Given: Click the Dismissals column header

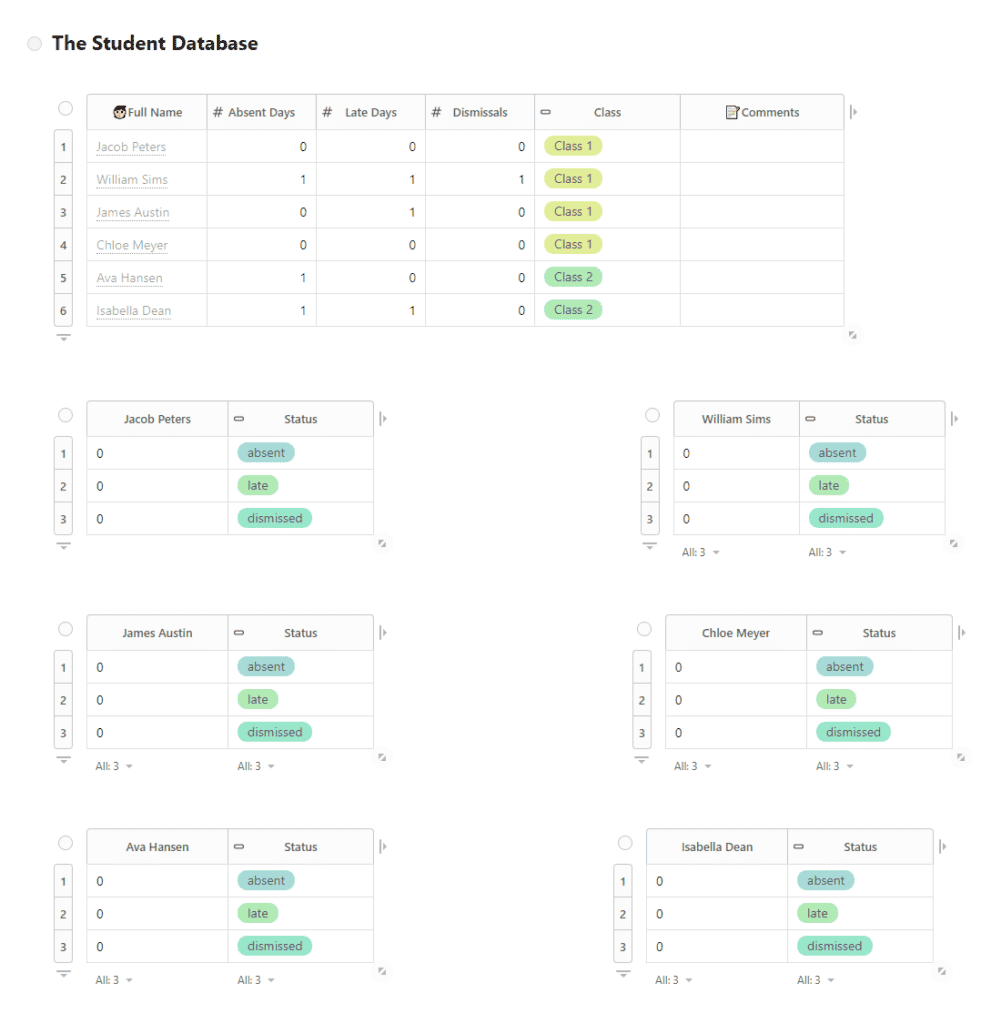Looking at the screenshot, I should tap(480, 113).
